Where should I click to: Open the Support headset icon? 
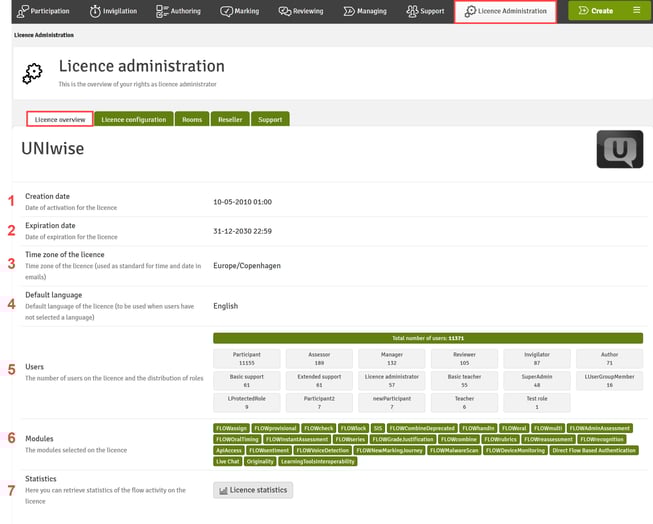click(411, 11)
